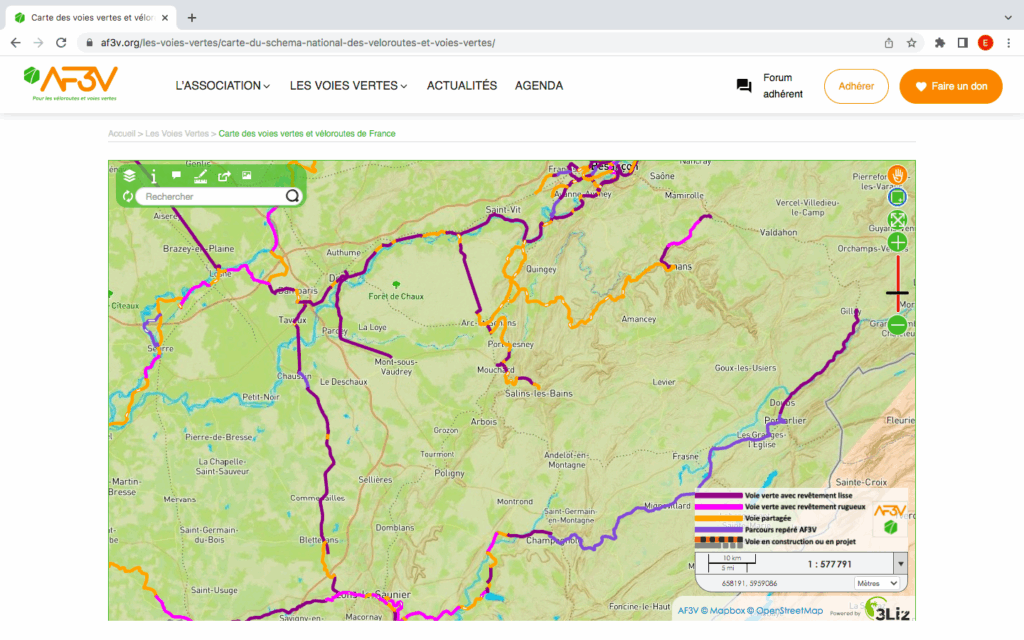Click the orange 'Voie partagée' legend swatch
The width and height of the screenshot is (1024, 640).
pos(718,518)
